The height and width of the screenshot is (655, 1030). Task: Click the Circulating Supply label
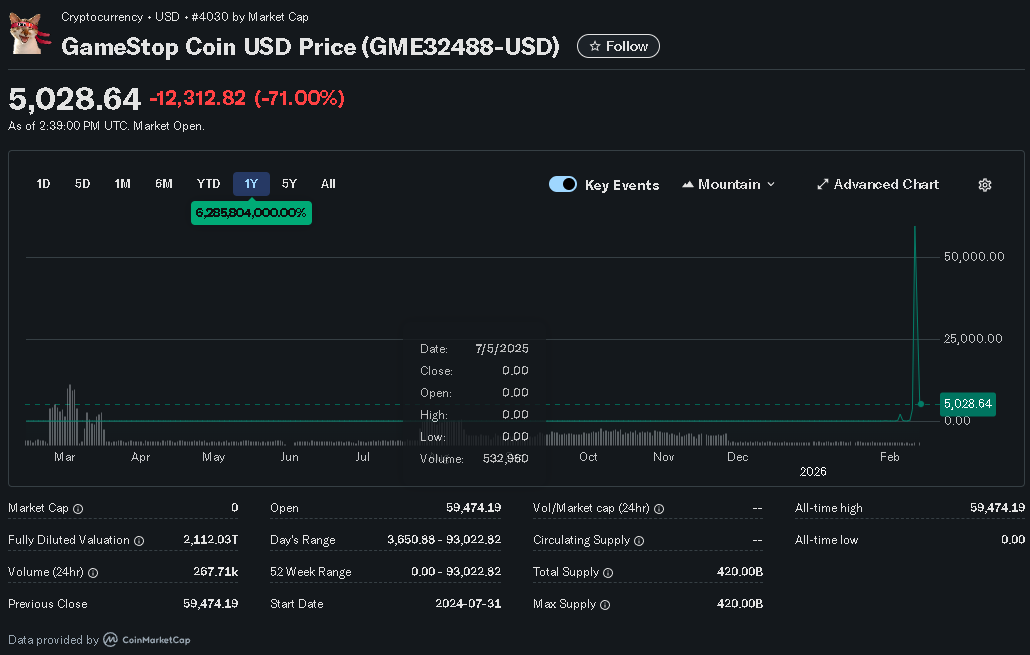tap(581, 540)
